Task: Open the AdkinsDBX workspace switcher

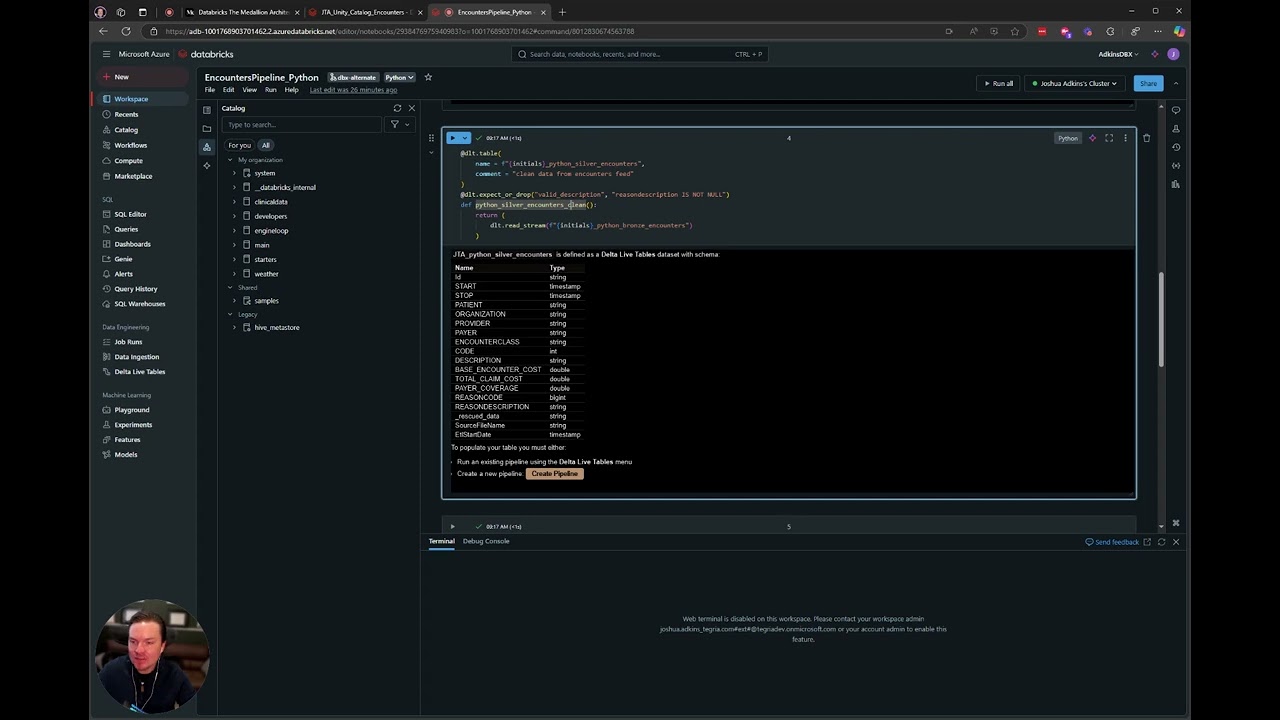Action: coord(1118,54)
